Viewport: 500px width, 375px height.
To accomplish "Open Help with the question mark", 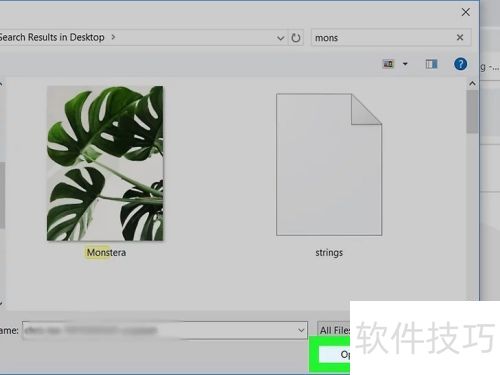I will [460, 64].
